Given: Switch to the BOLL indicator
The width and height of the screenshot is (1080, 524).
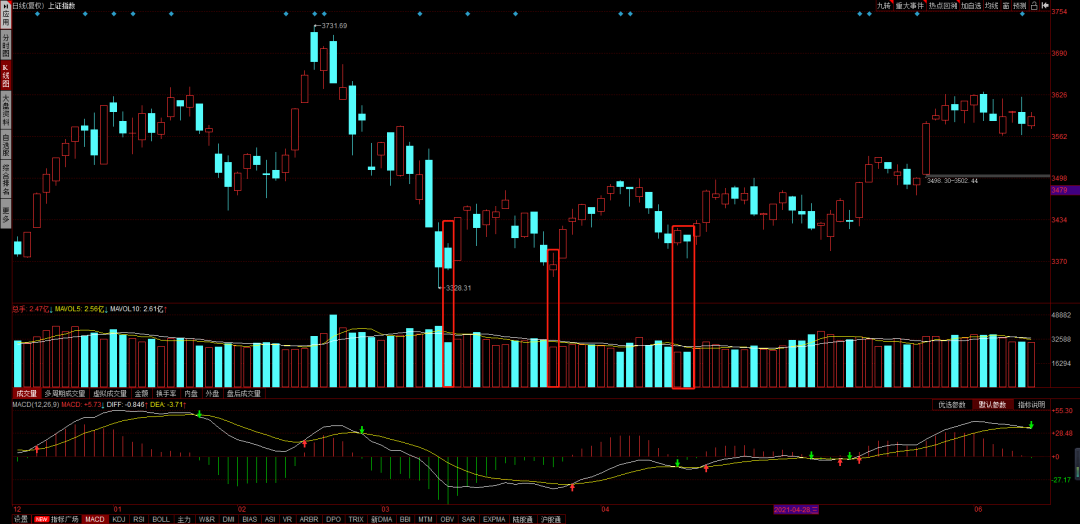Looking at the screenshot, I should pos(161,519).
